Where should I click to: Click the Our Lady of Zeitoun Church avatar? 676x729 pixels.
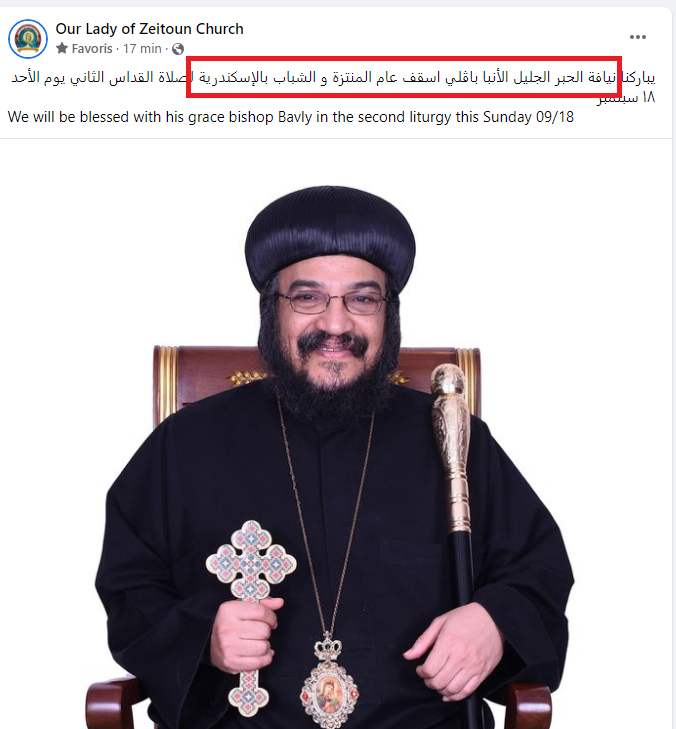coord(28,39)
